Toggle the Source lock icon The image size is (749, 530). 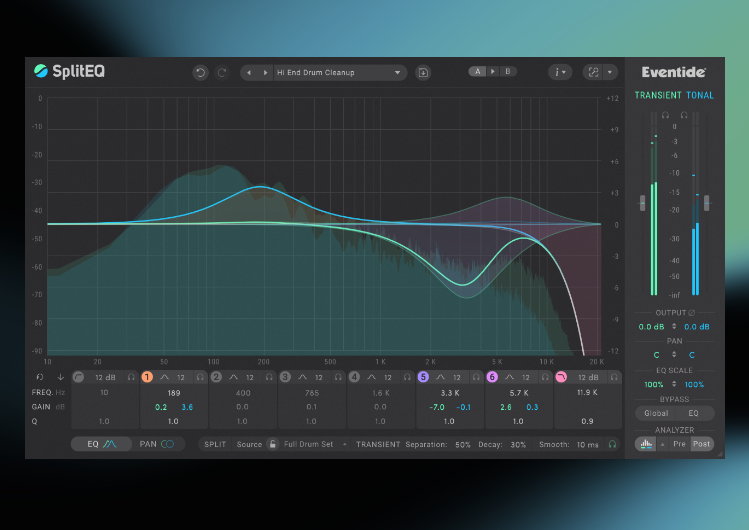(272, 444)
